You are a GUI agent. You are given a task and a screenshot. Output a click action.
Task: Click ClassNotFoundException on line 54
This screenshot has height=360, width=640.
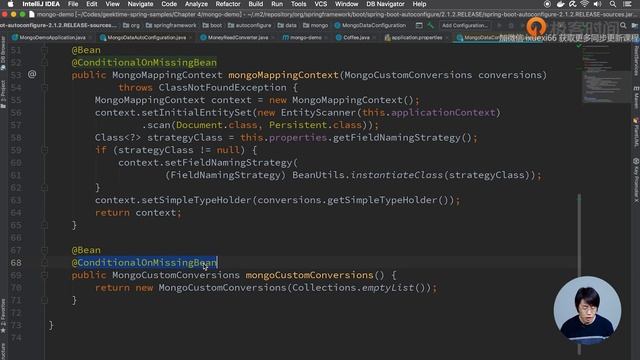pyautogui.click(x=222, y=87)
